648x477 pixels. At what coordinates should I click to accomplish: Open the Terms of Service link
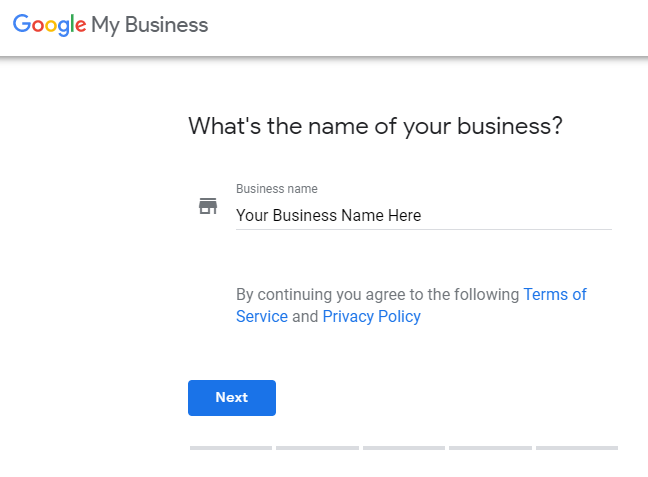(555, 294)
